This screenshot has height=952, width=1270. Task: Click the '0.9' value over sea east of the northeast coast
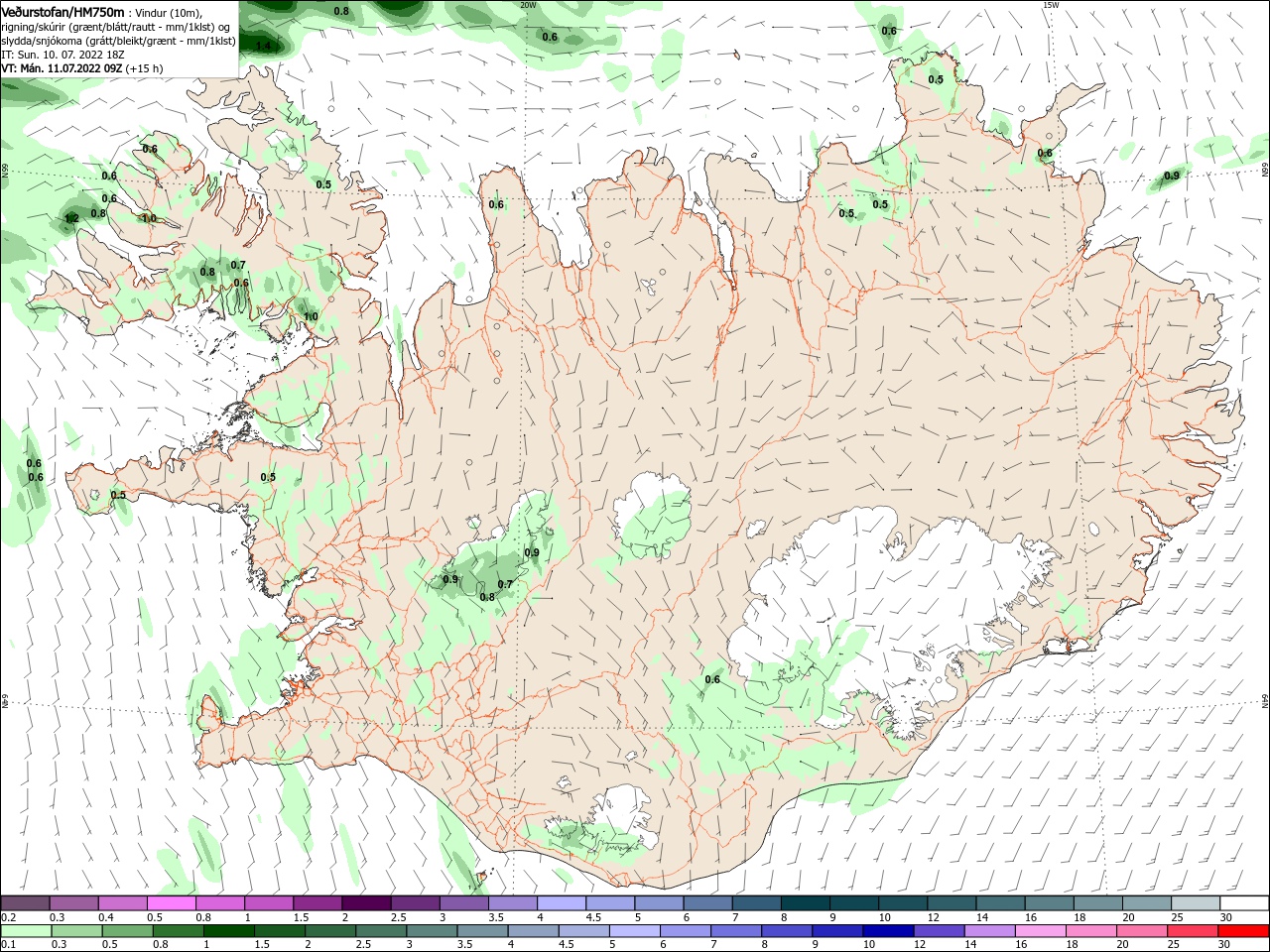tap(1172, 176)
